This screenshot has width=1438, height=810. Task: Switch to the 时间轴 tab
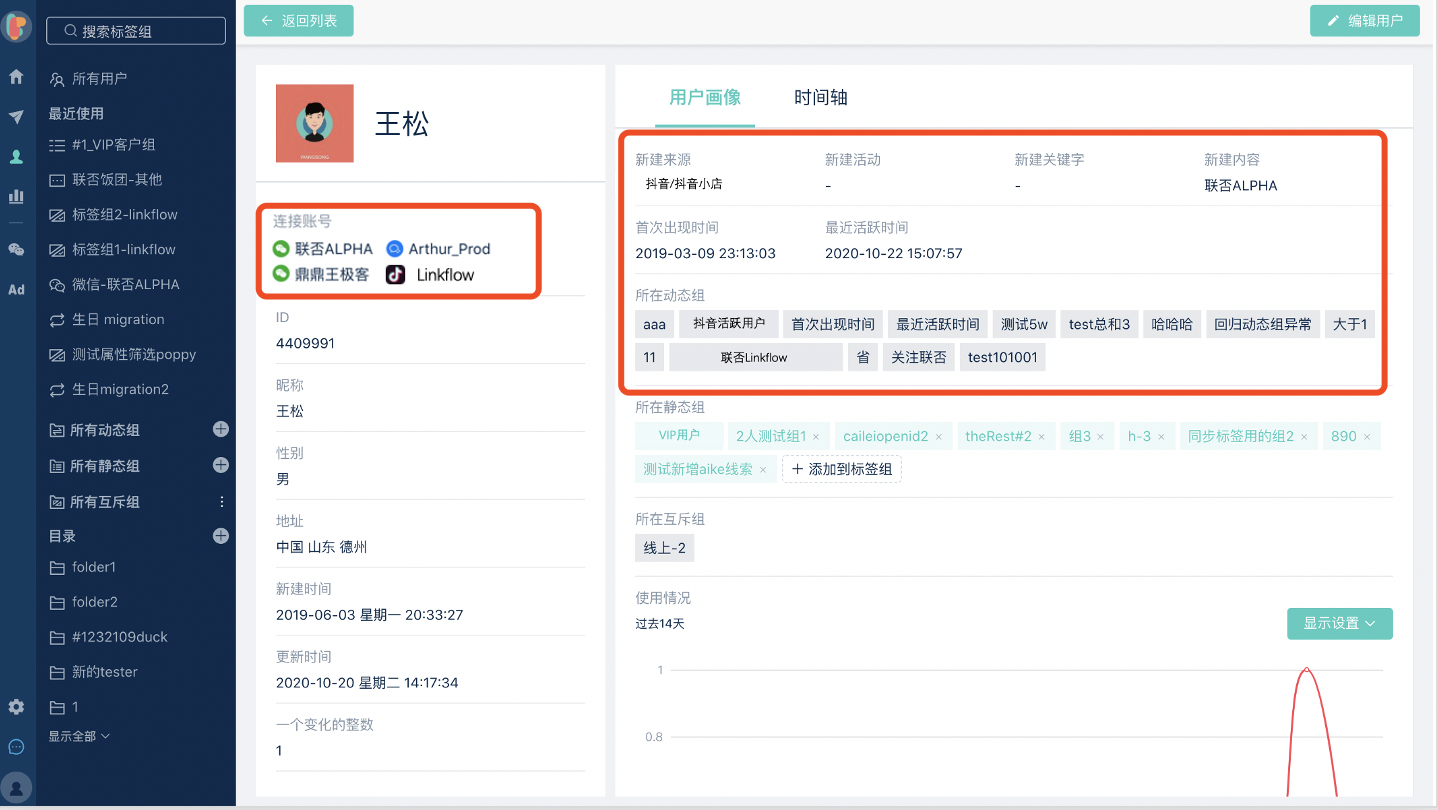click(819, 98)
